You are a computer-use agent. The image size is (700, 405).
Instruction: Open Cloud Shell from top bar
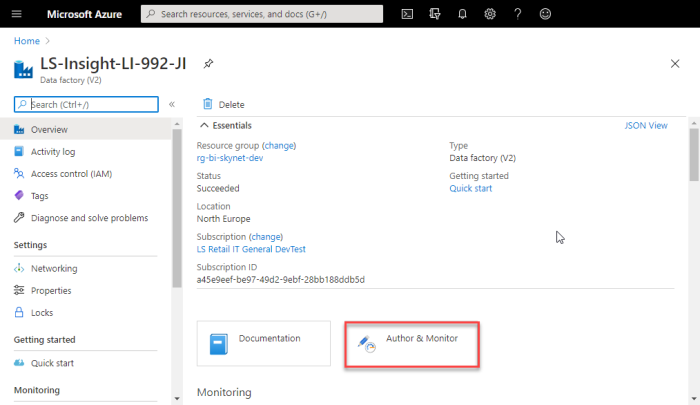pyautogui.click(x=407, y=14)
